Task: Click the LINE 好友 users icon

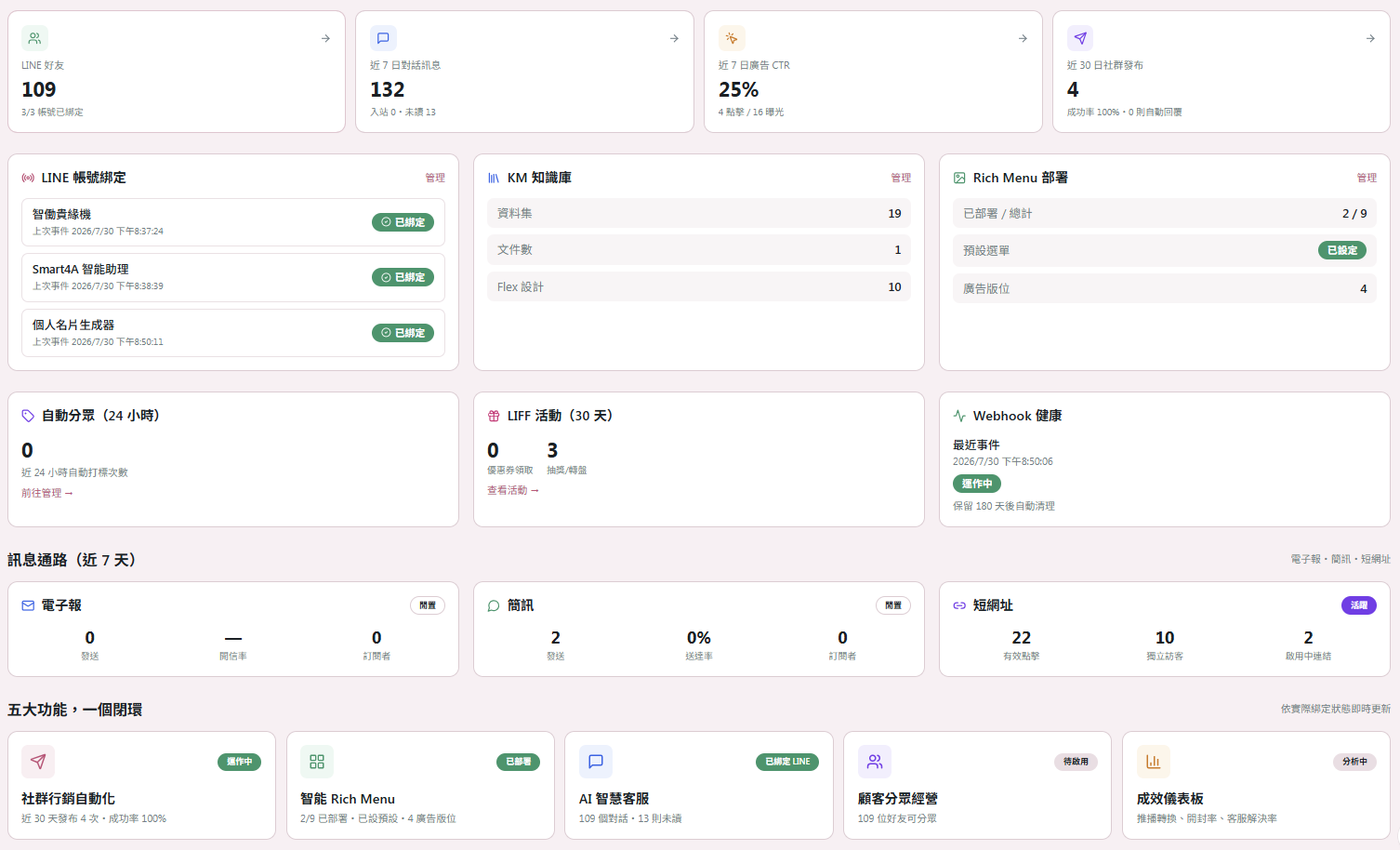Action: pos(34,38)
